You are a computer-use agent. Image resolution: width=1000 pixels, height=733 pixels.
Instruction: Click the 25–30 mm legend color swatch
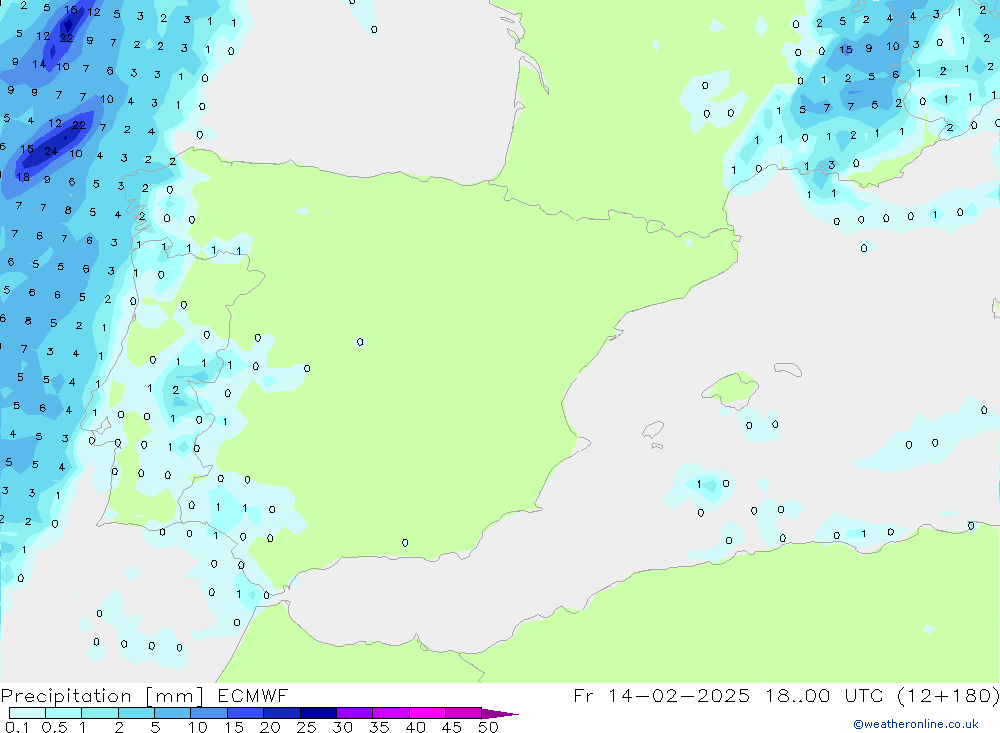[x=318, y=713]
